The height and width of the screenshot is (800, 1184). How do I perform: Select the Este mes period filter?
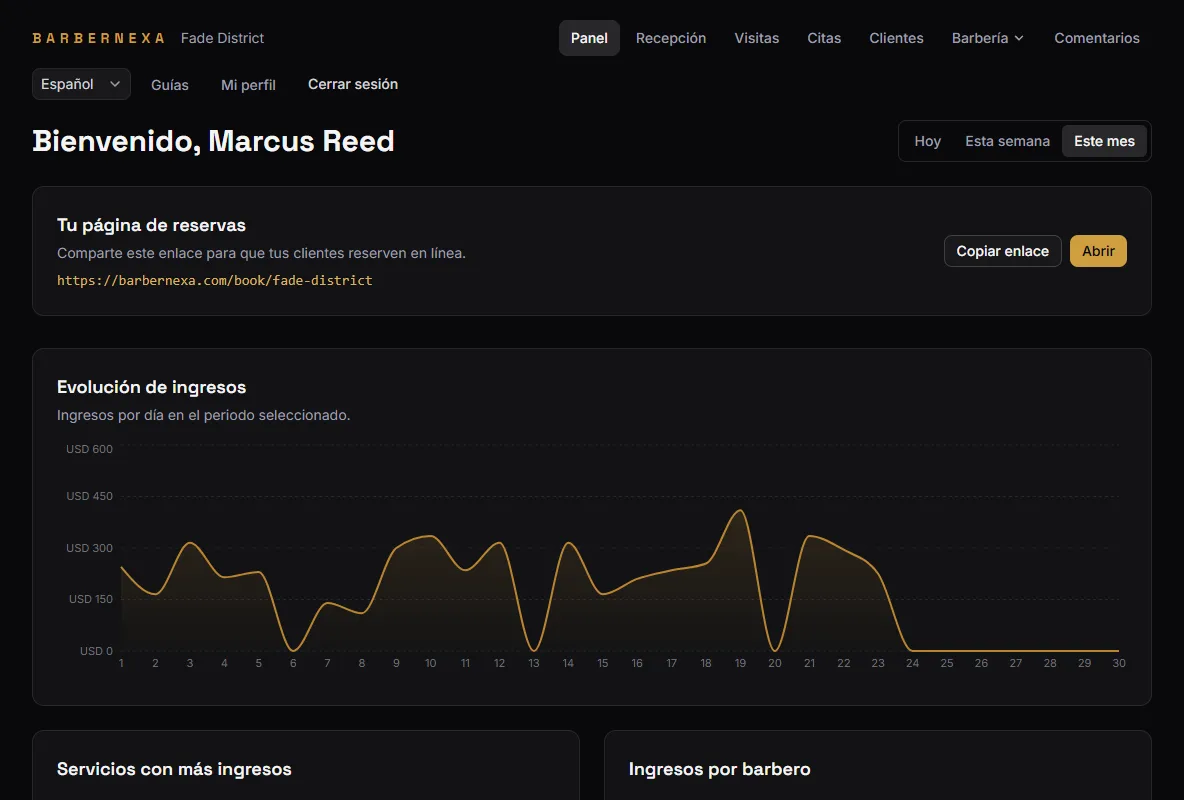point(1104,141)
